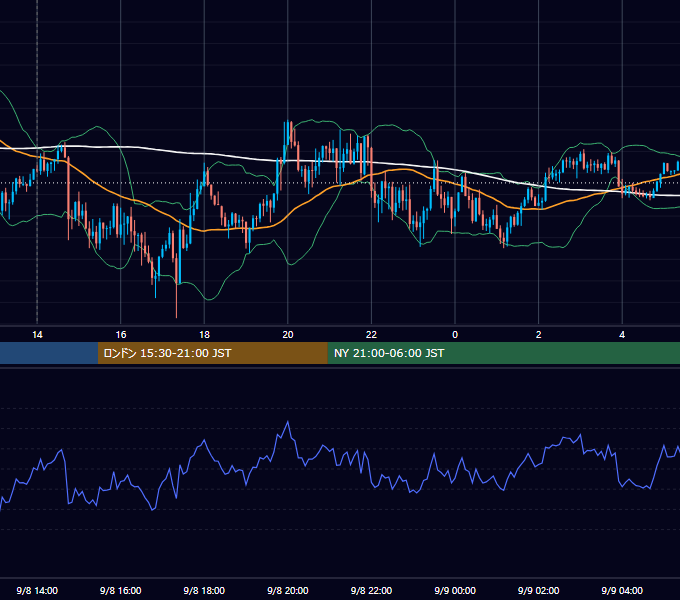Click the 2 hour label on time axis
680x600 pixels.
pos(539,335)
